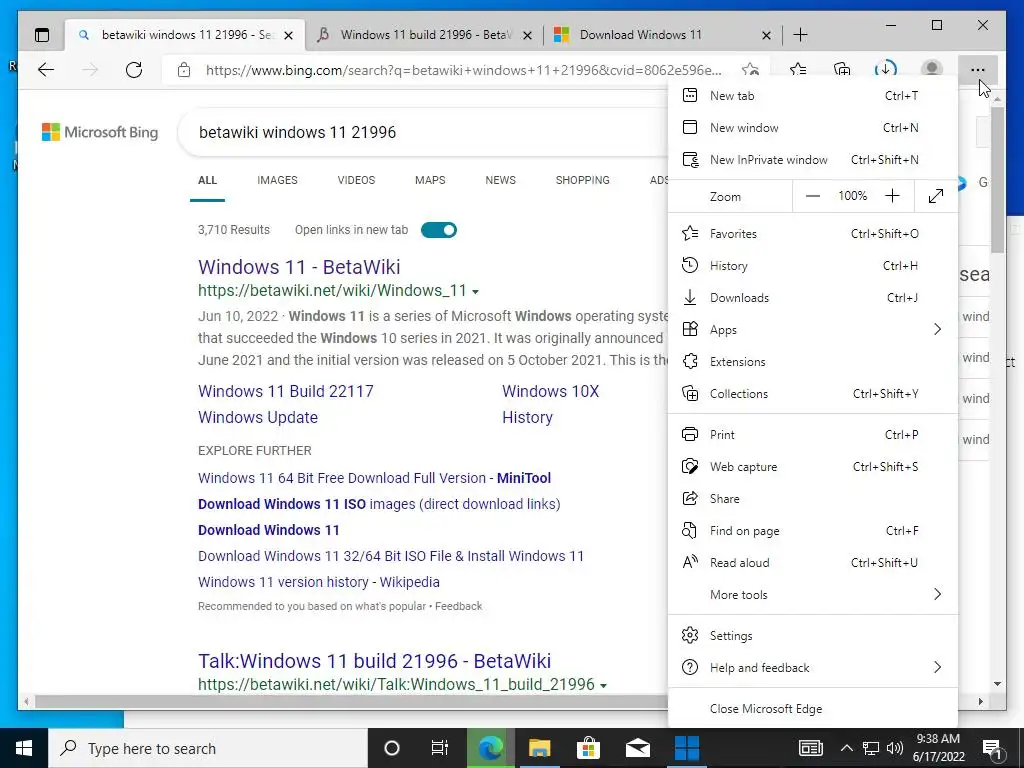
Task: Click the Settings and more ellipsis button
Action: (x=977, y=69)
